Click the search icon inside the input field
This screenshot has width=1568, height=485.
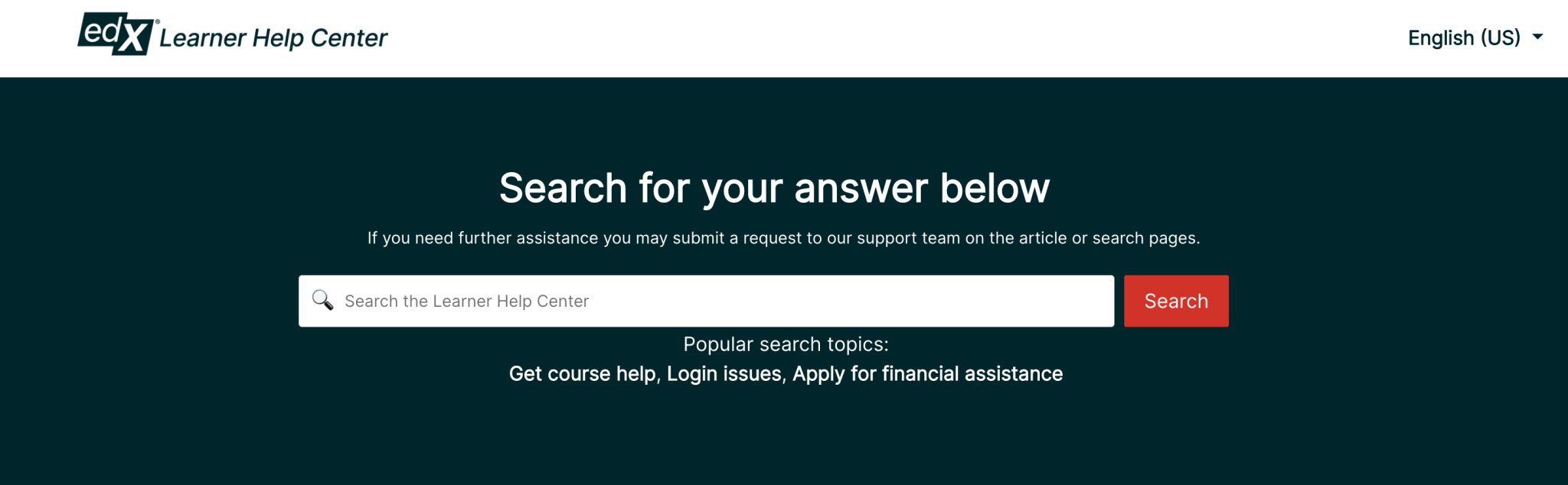point(323,300)
